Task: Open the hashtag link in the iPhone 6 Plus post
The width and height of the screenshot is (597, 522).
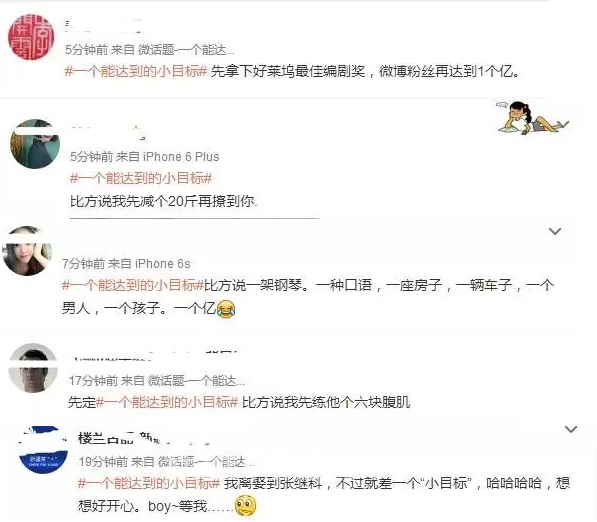Action: [141, 178]
